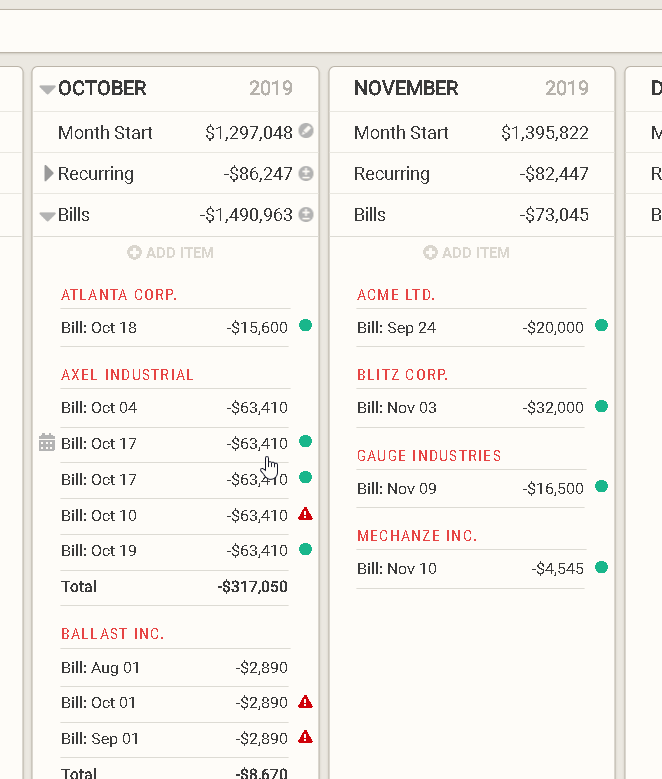Select the Axel Industrial Bill: Oct 04 row
The image size is (662, 779).
tap(174, 408)
